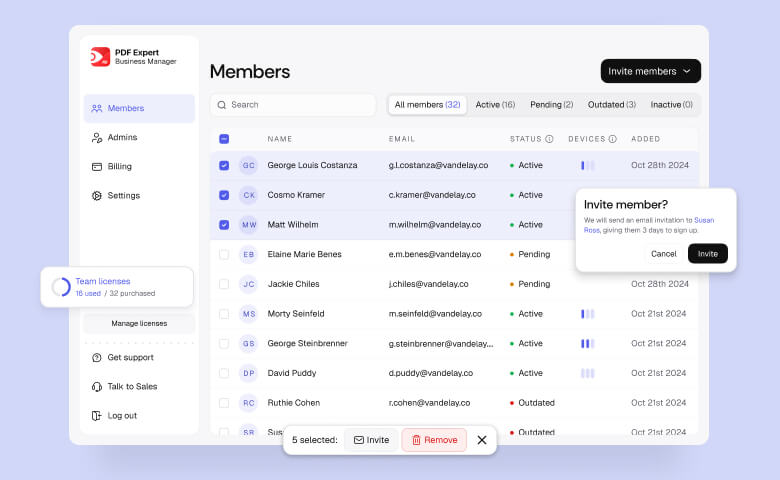Open Settings in the sidebar
This screenshot has width=780, height=480.
click(139, 195)
